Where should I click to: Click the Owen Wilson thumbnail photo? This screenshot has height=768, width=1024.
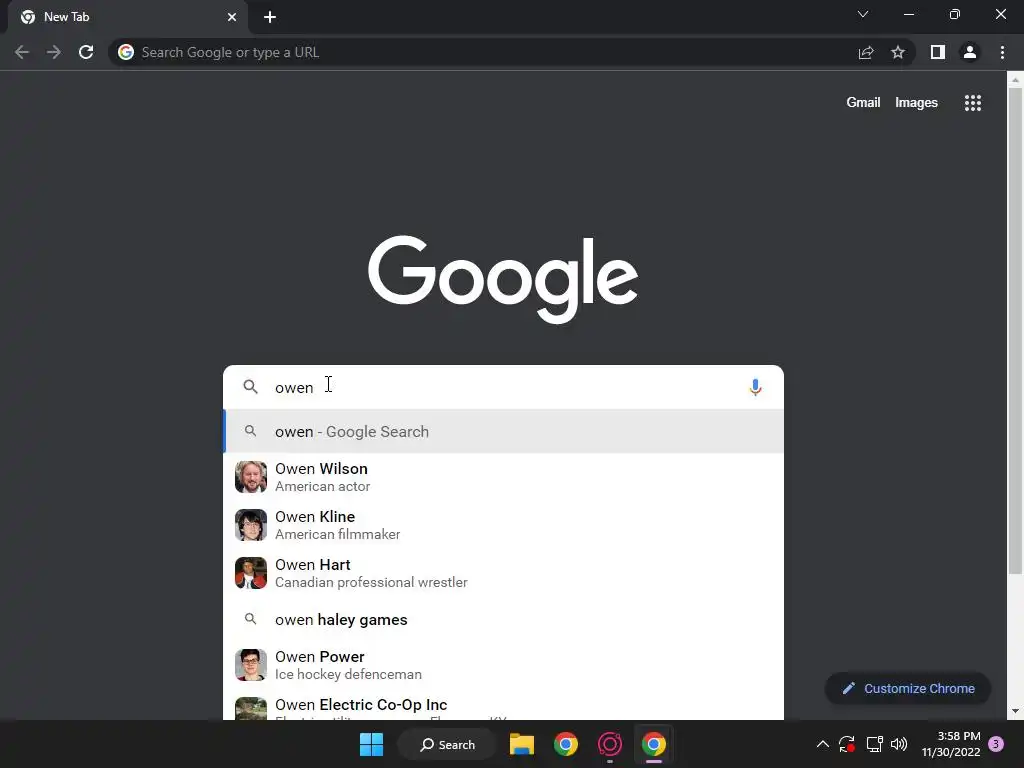(251, 477)
